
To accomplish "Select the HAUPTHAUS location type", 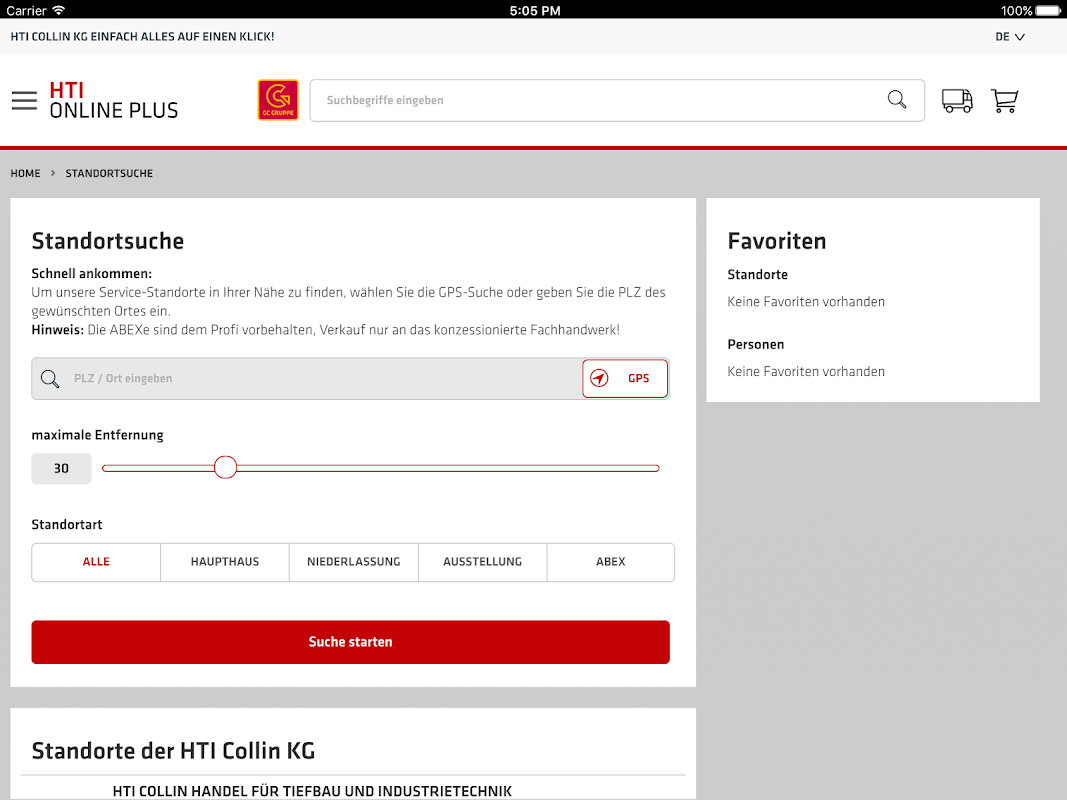I will tap(225, 562).
